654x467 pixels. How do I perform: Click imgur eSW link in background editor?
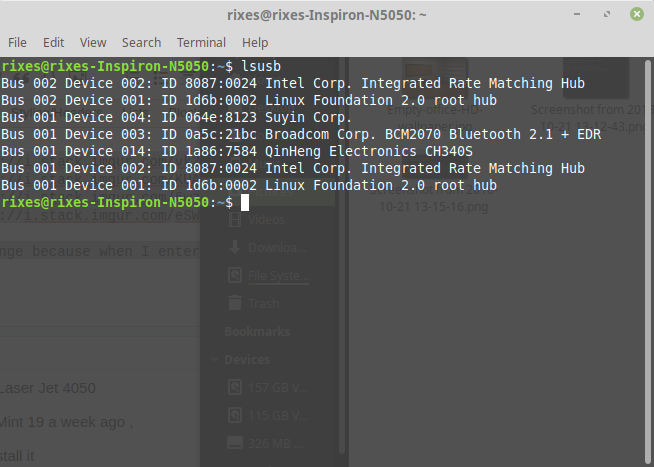100,216
